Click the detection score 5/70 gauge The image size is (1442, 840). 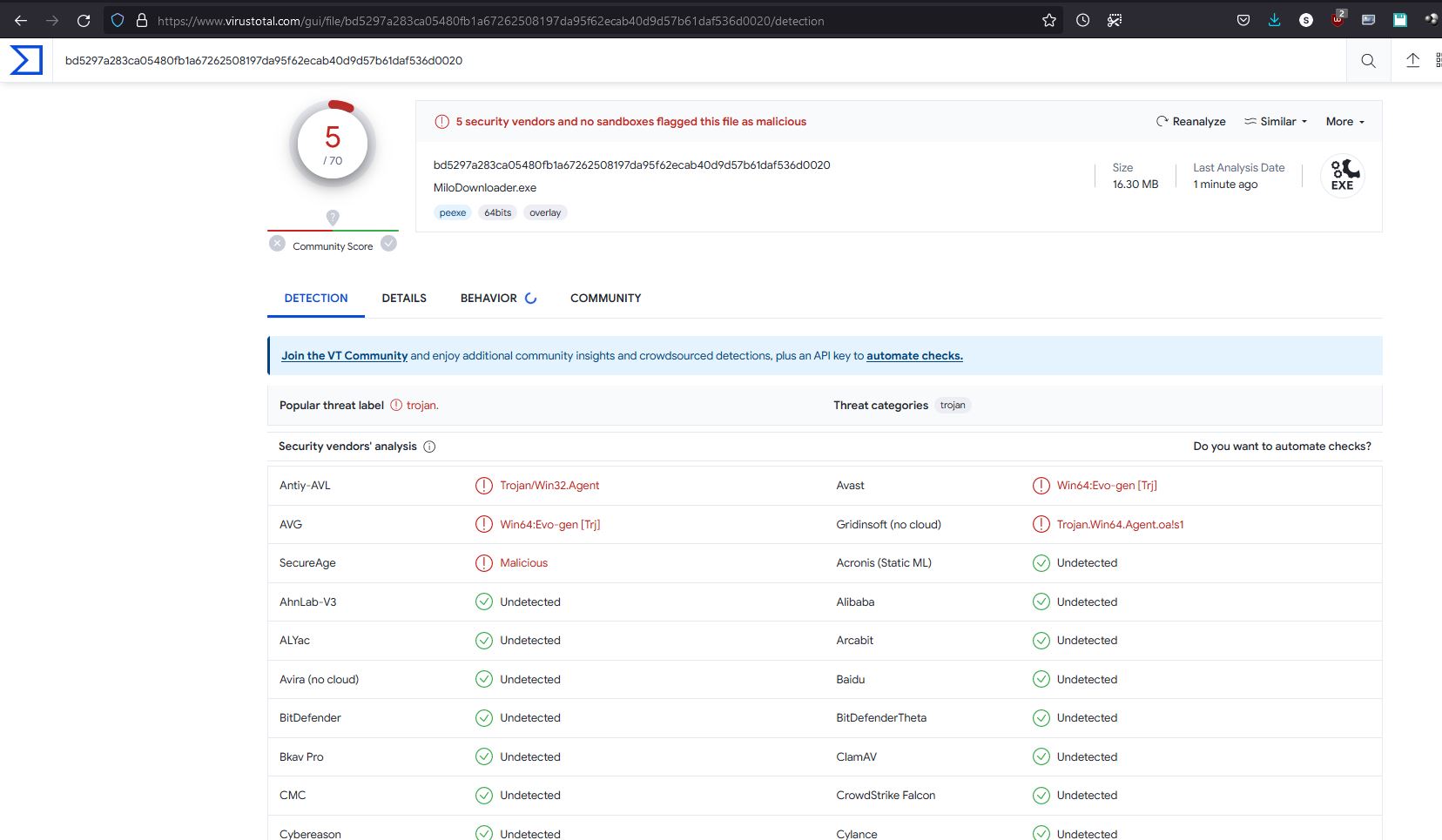[333, 144]
